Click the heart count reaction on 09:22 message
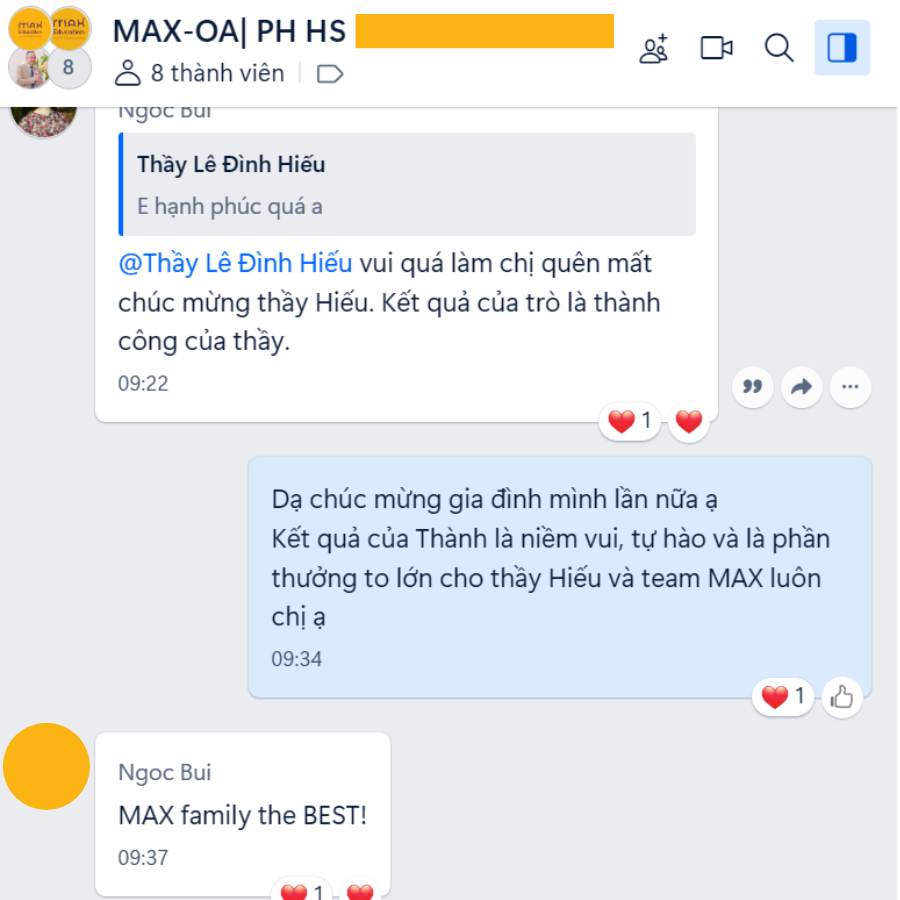The height and width of the screenshot is (900, 900). [630, 421]
